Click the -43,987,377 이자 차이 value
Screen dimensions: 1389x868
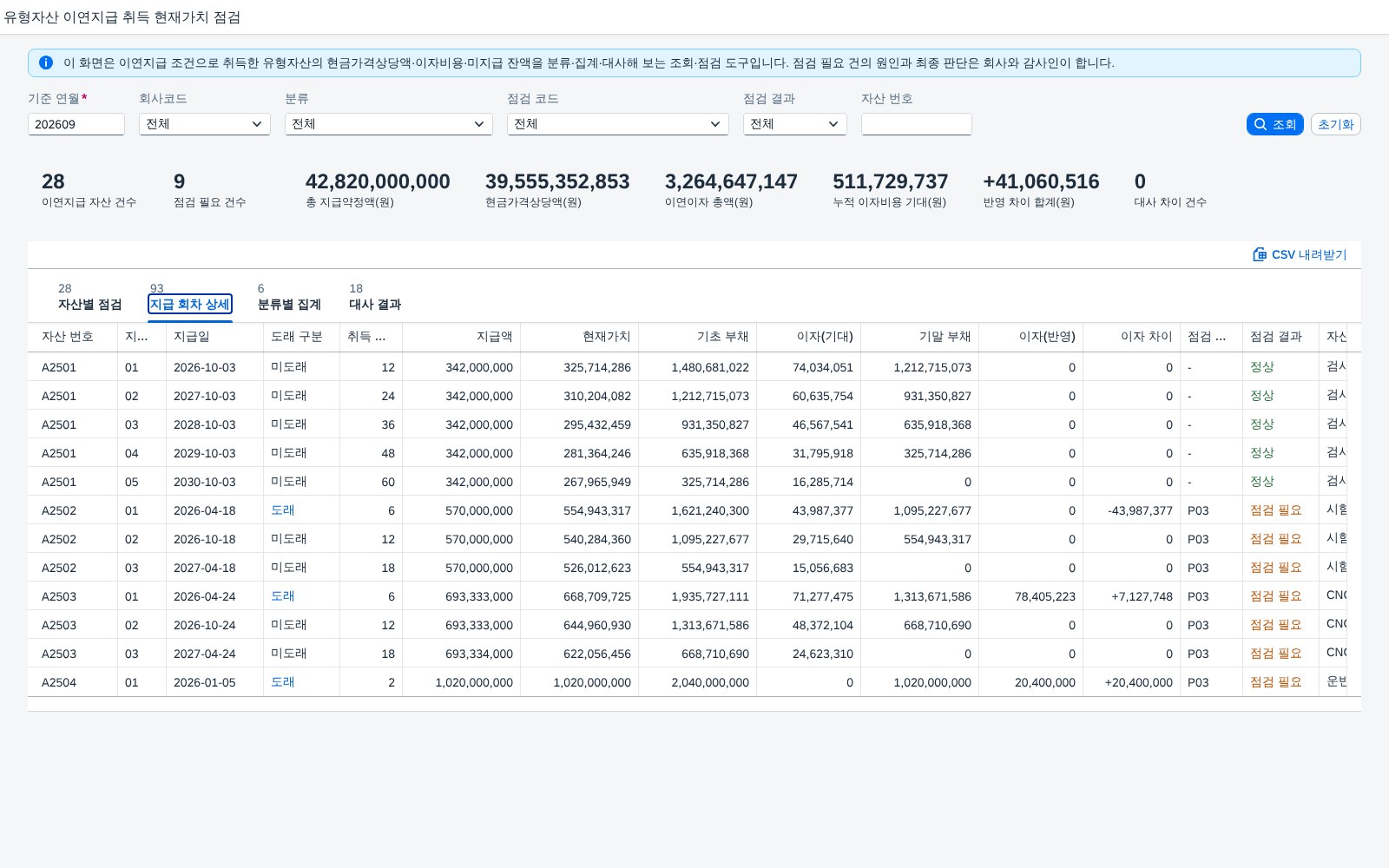point(1140,510)
